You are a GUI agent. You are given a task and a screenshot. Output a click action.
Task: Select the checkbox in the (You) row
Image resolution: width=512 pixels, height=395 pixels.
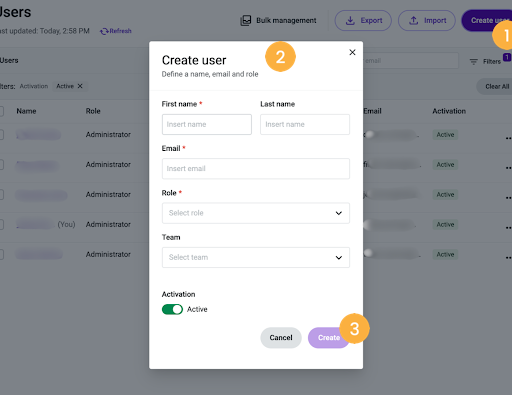tap(1, 224)
